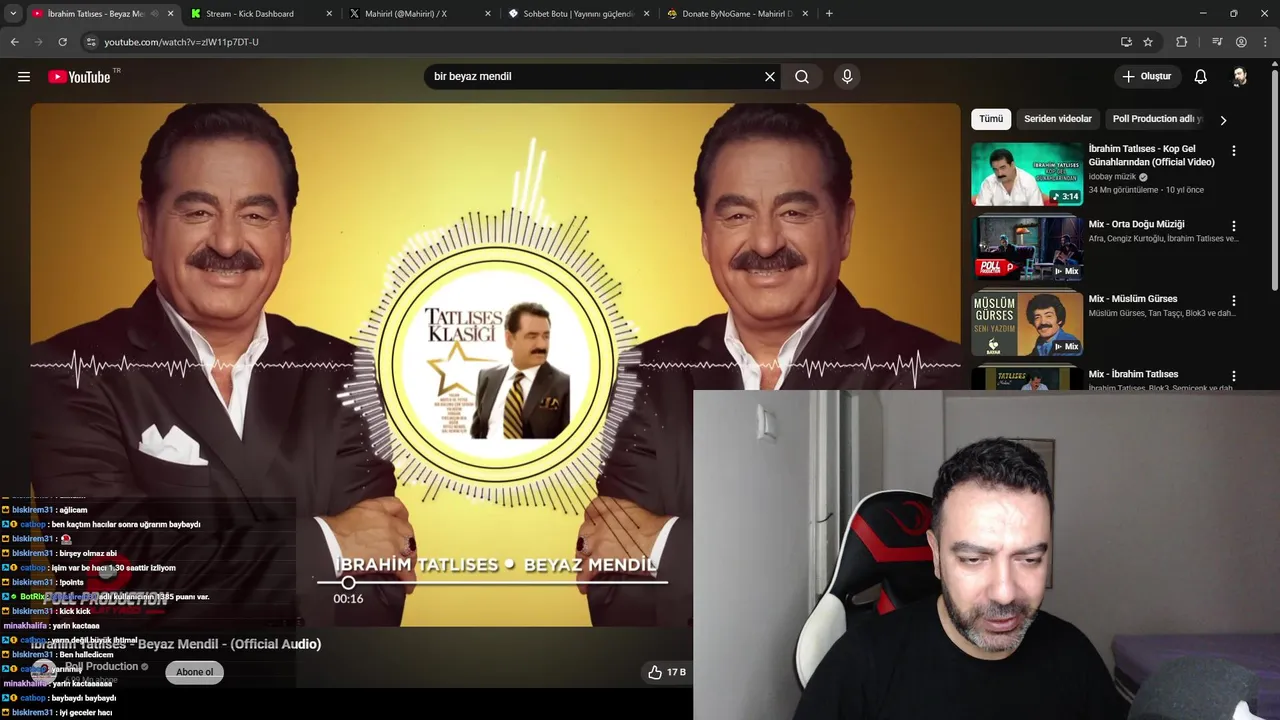Open the YouTube hamburger guide menu
The width and height of the screenshot is (1280, 720).
(x=24, y=77)
